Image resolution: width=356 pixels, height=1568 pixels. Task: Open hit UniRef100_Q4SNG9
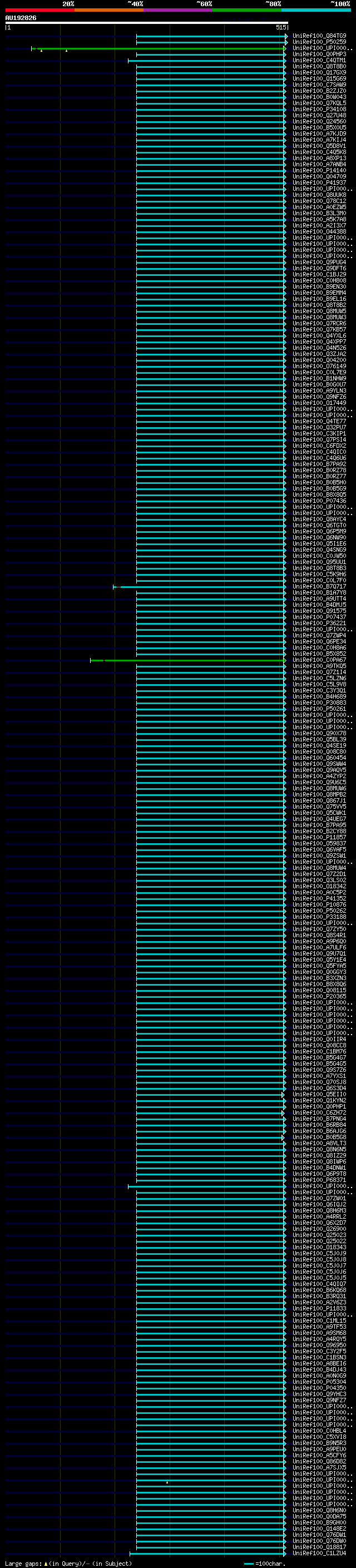pyautogui.click(x=319, y=550)
